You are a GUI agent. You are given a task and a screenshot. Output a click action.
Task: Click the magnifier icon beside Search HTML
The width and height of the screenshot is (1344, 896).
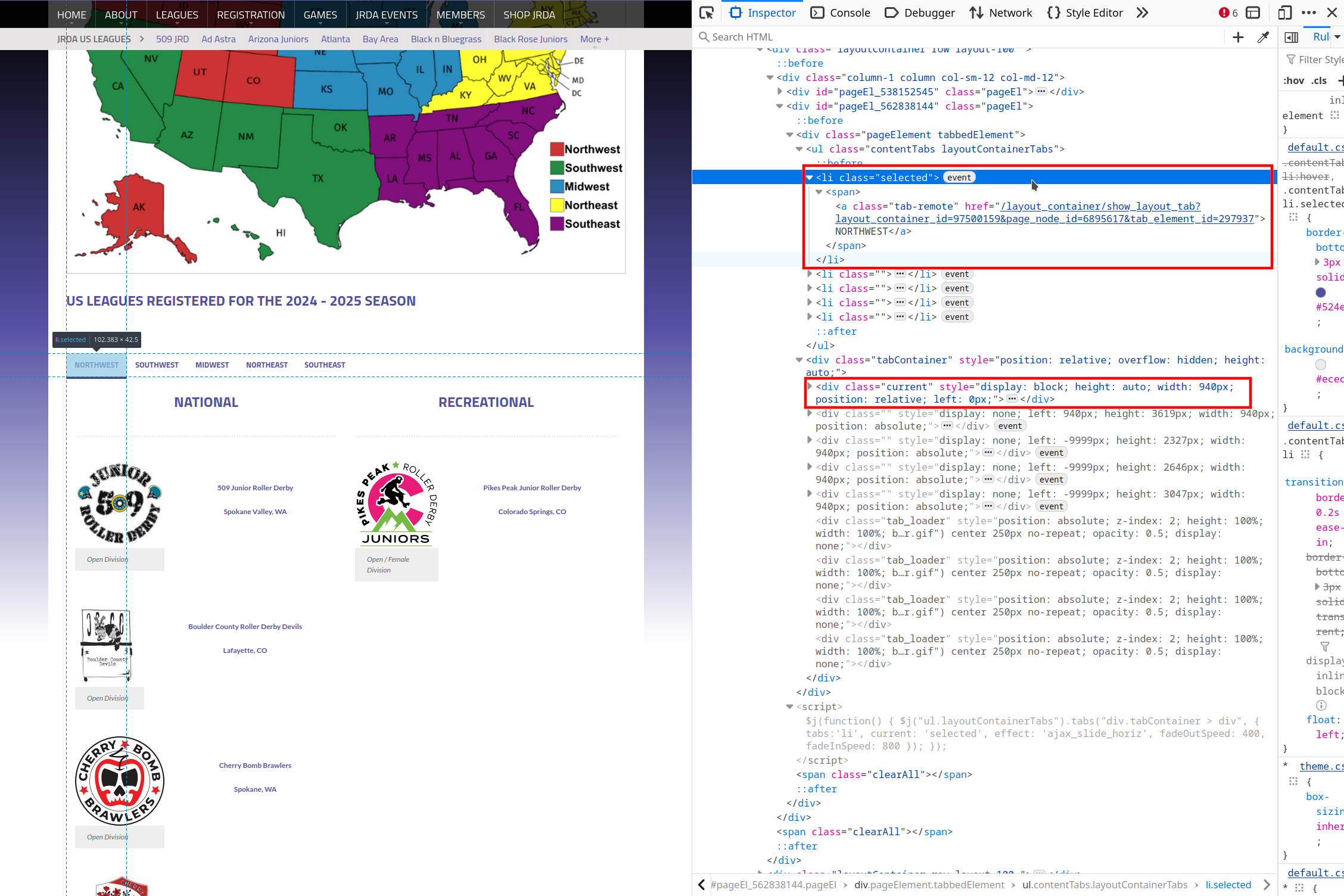pos(704,37)
